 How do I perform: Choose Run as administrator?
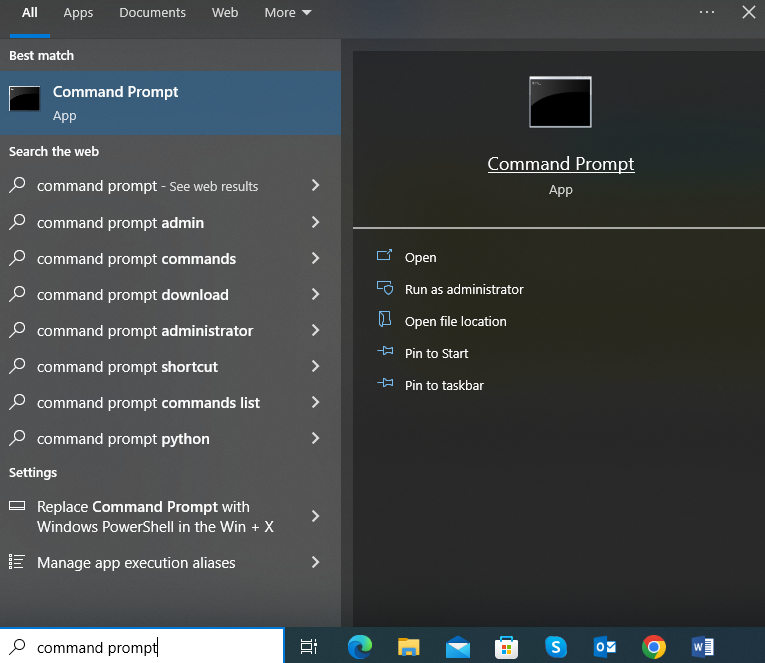click(464, 290)
